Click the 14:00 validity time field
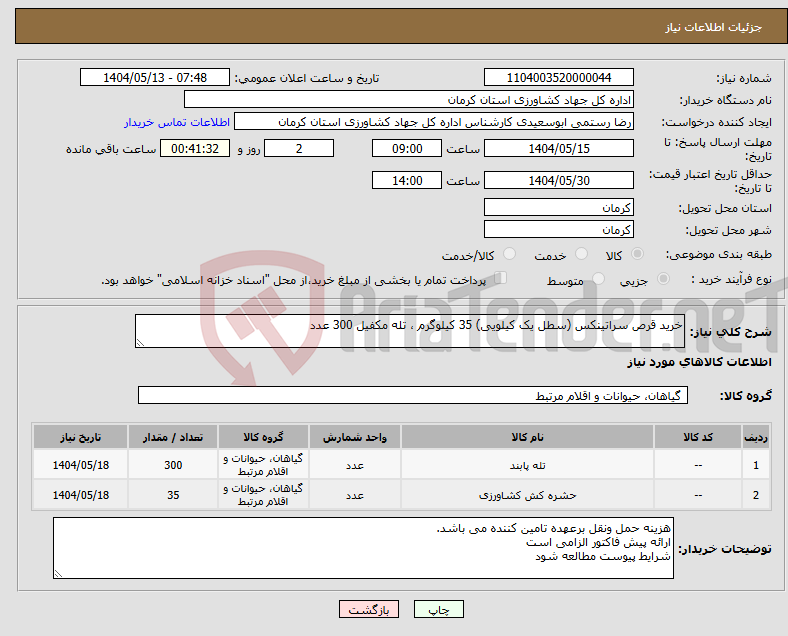 coord(407,180)
